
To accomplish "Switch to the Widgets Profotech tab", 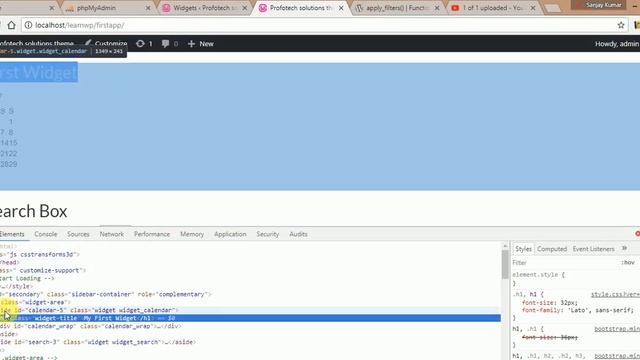I will pos(204,8).
